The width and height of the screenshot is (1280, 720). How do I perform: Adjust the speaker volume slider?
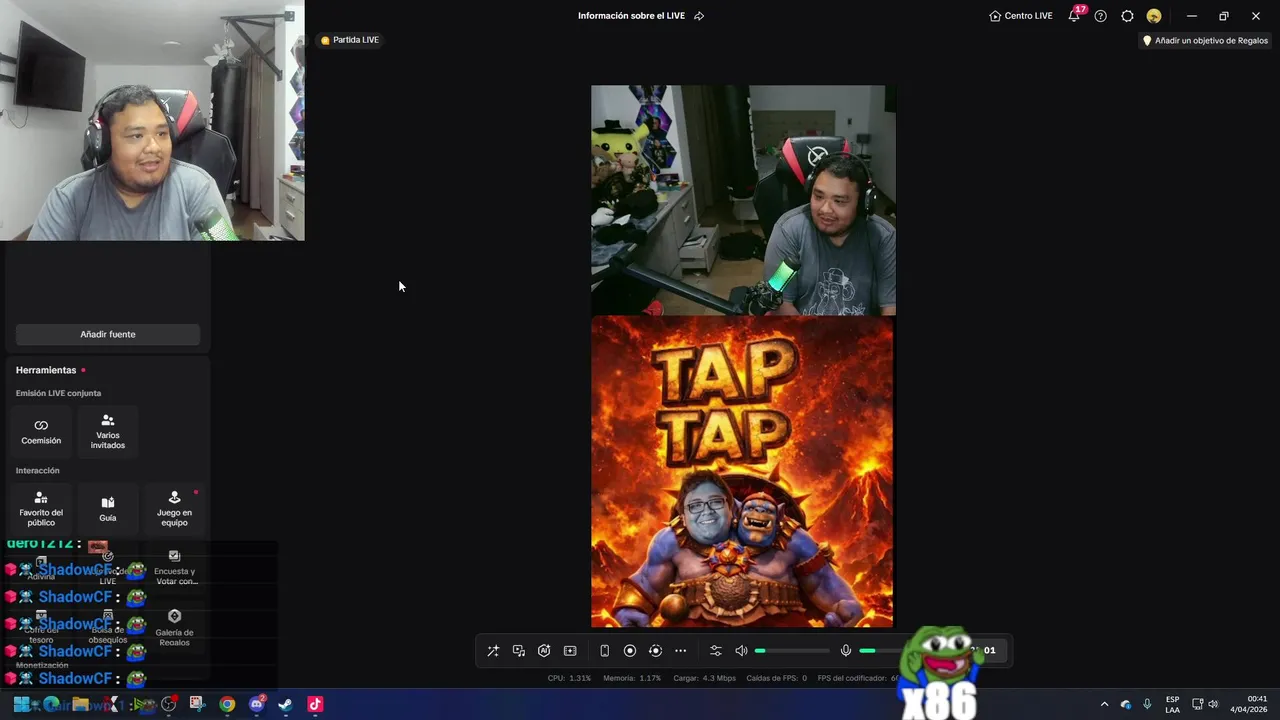coord(792,651)
